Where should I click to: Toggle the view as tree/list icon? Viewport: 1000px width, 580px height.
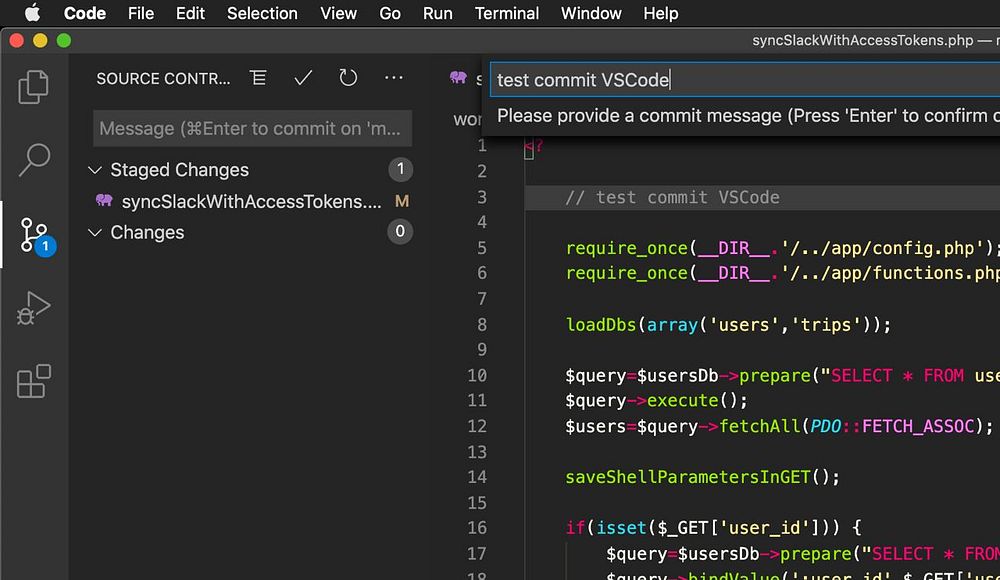click(x=259, y=78)
